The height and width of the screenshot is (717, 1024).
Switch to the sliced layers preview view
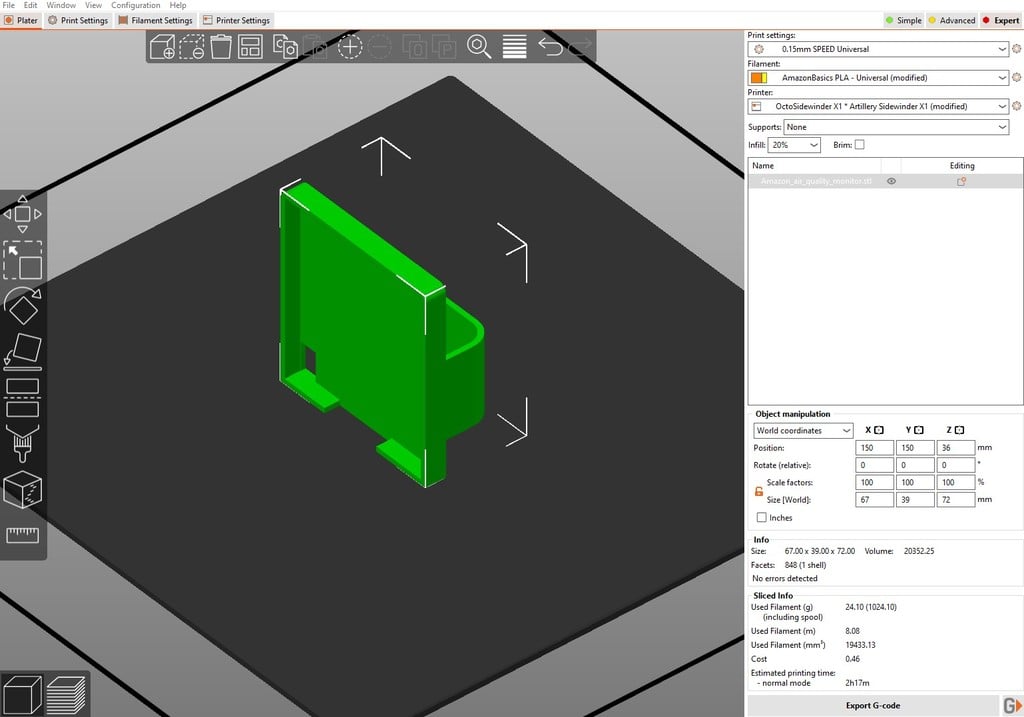coord(67,694)
